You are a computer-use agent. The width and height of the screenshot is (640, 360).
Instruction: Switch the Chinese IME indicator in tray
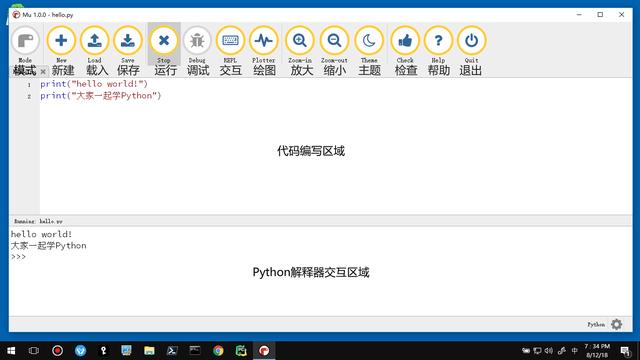click(575, 351)
